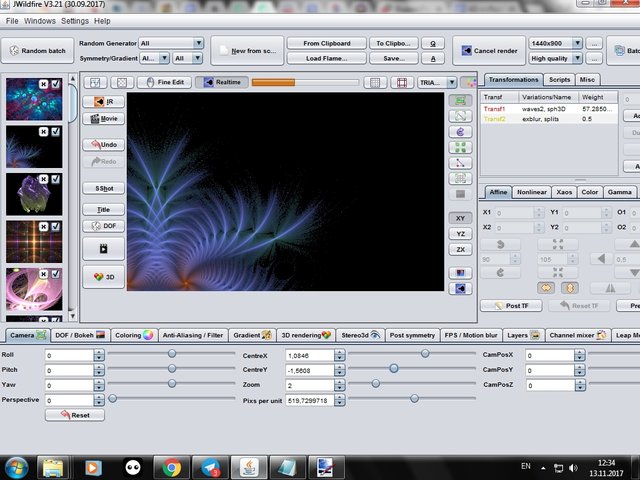The width and height of the screenshot is (640, 480).
Task: Enable the Fine Edit mouse toggle
Action: coord(165,82)
